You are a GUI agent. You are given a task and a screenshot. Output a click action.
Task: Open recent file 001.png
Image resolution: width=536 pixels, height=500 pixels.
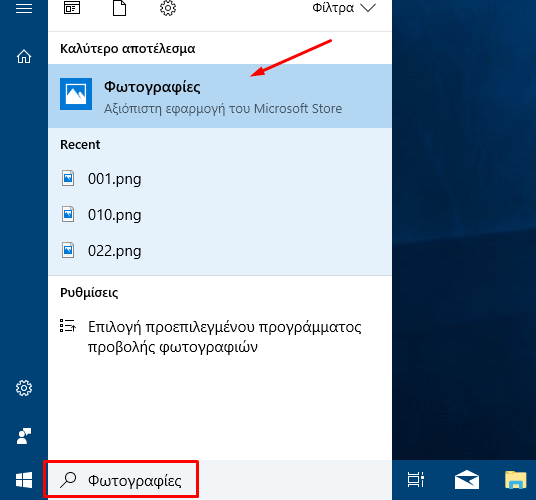(220, 179)
